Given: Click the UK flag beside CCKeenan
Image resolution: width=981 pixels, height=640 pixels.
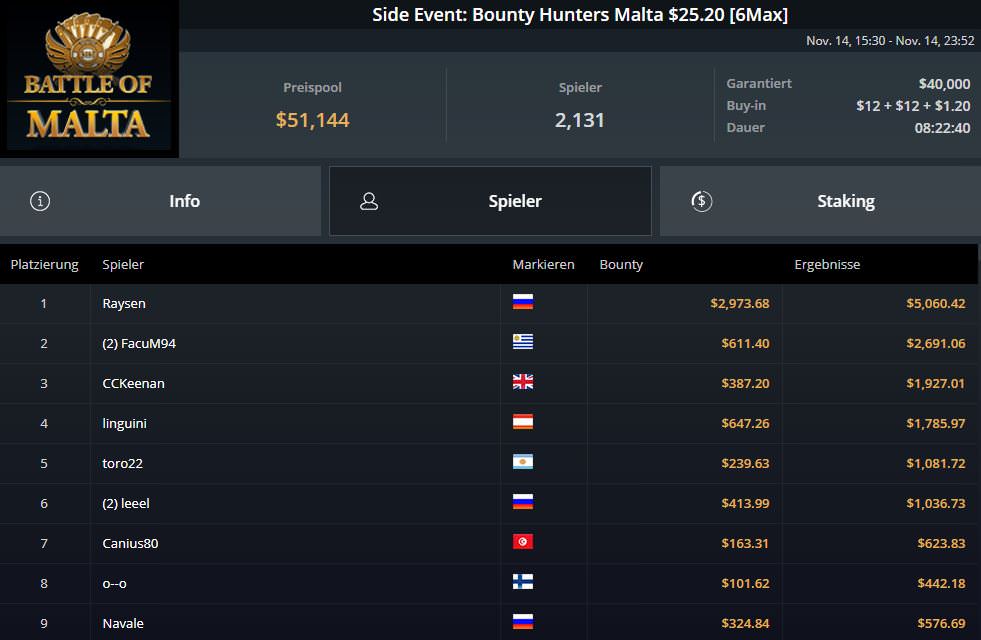Looking at the screenshot, I should (522, 382).
